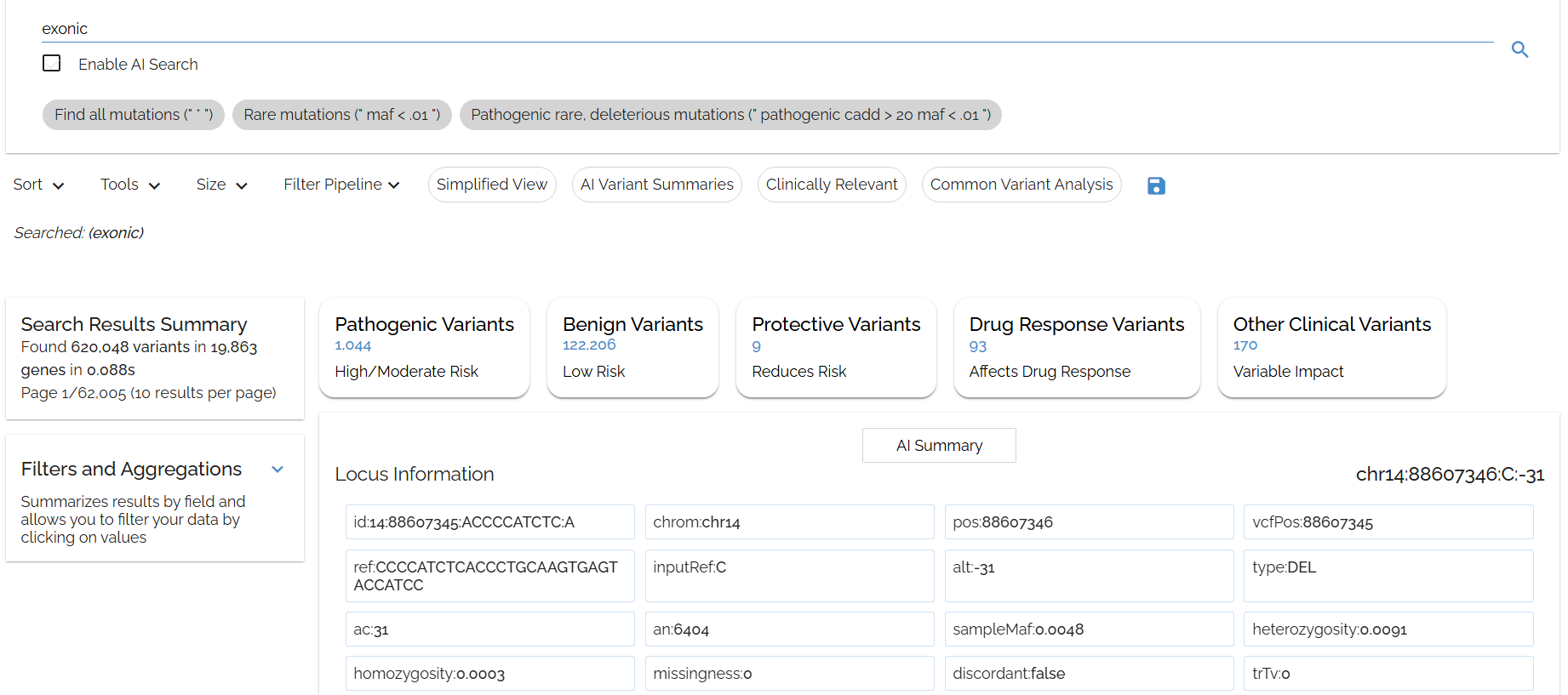Switch to Simplified View

(492, 185)
